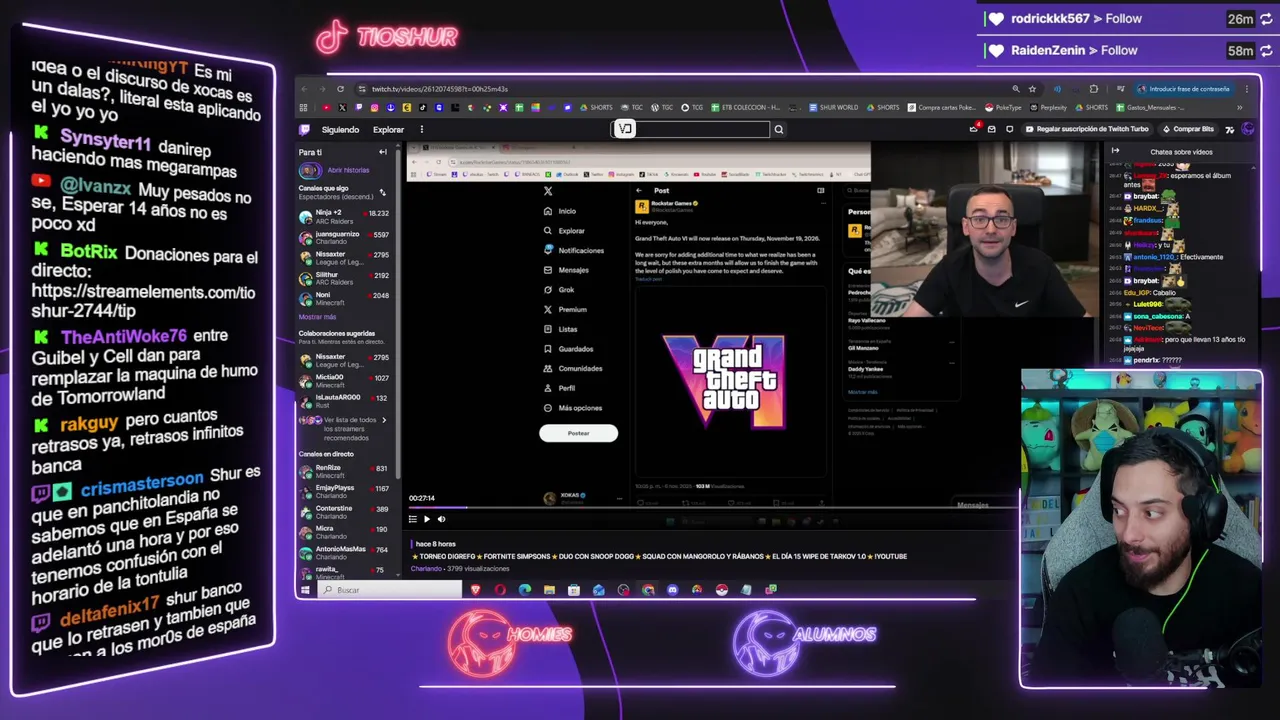1280x720 pixels.
Task: Open Ninja +2 channel in the sidebar
Action: tap(345, 216)
